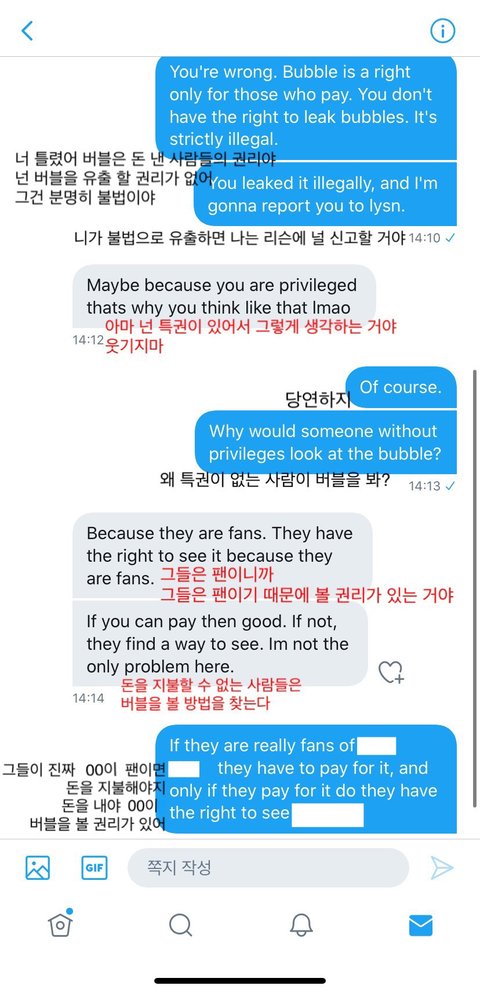Add reaction with heart plus icon
Viewport: 480px width, 993px height.
(x=390, y=672)
